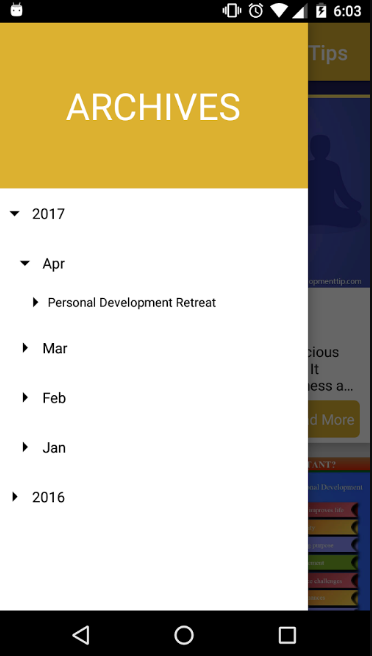
Task: Tap the battery charging status icon
Action: [321, 10]
